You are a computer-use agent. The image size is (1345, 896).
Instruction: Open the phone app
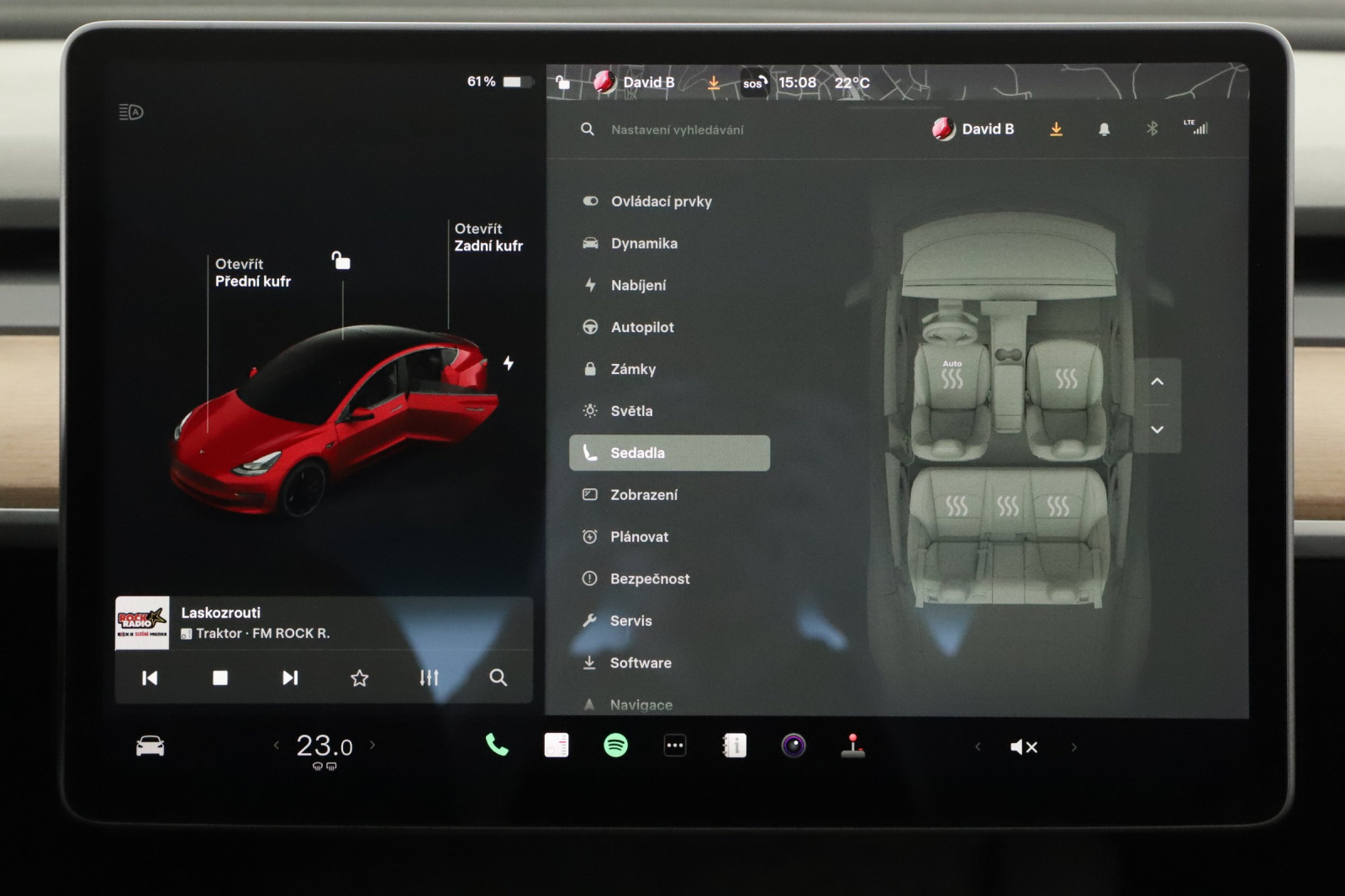click(497, 746)
